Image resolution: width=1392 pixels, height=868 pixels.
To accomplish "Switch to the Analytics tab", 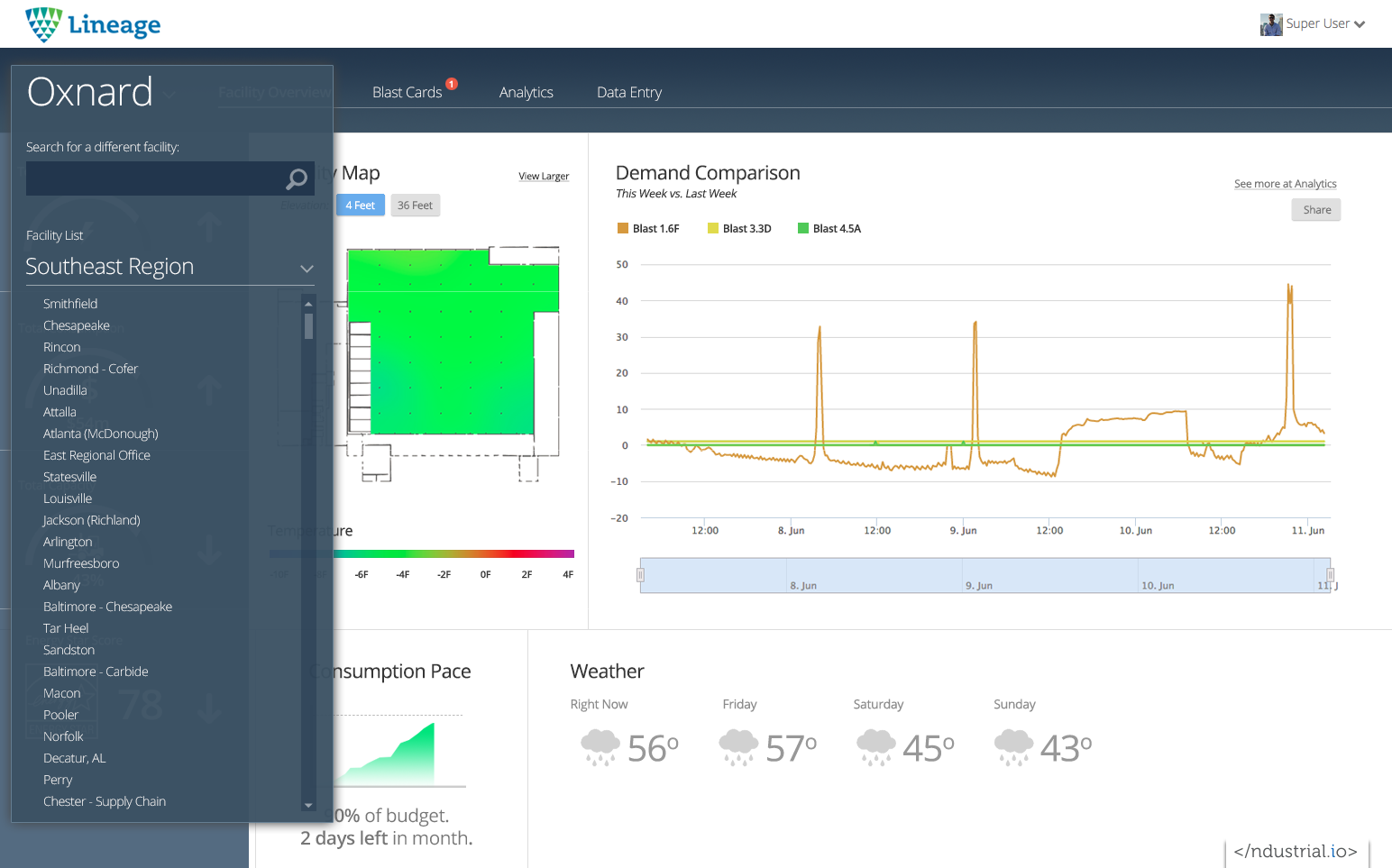I will [526, 93].
